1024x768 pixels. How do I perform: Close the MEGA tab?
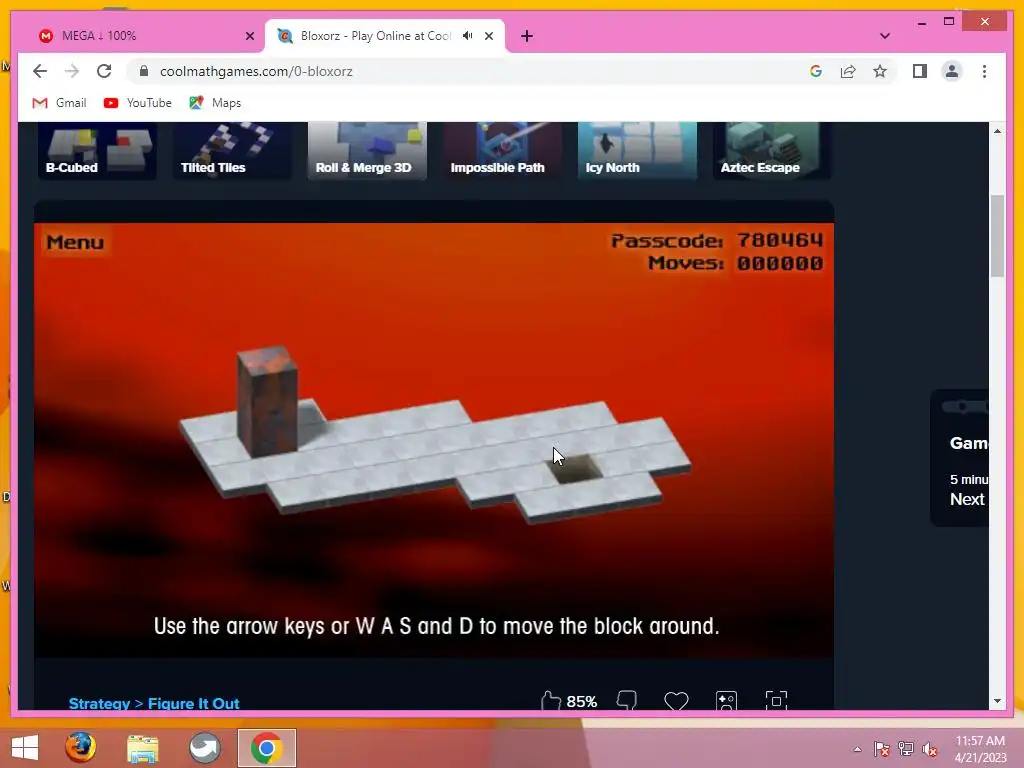(249, 36)
